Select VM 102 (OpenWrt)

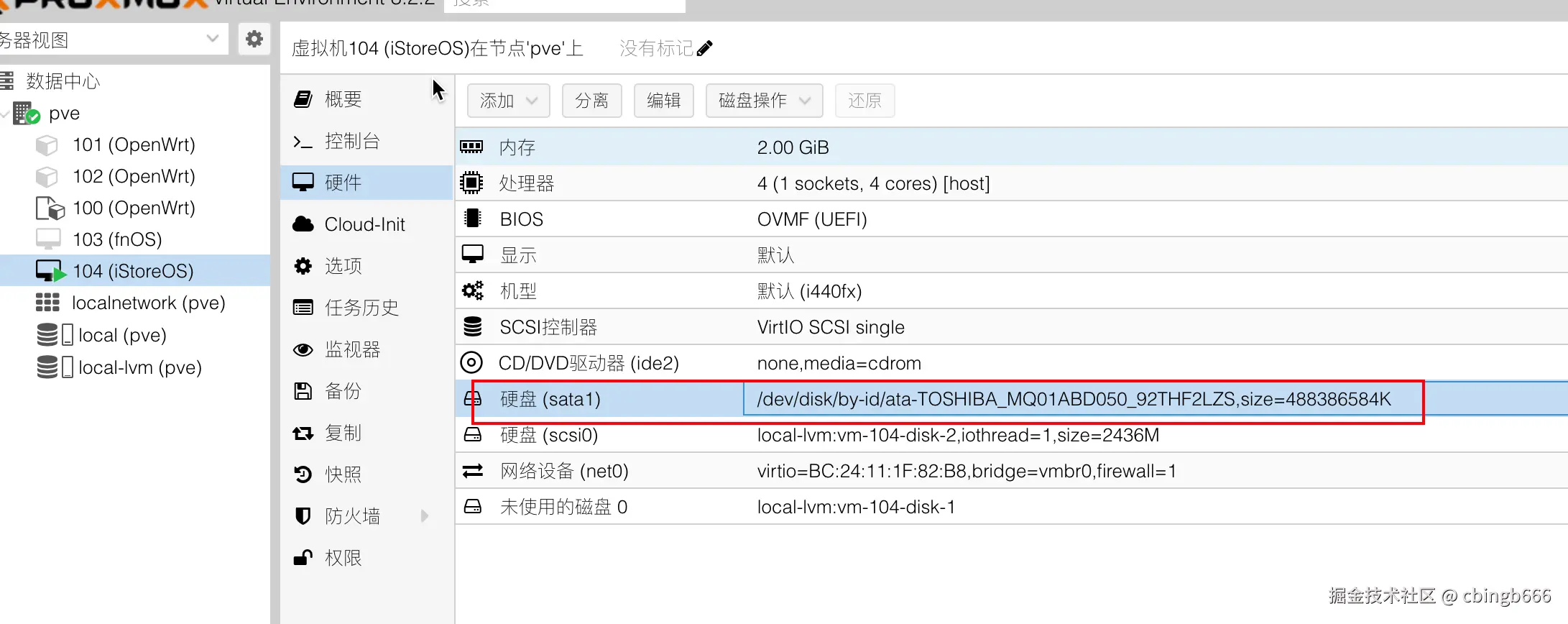click(x=134, y=176)
